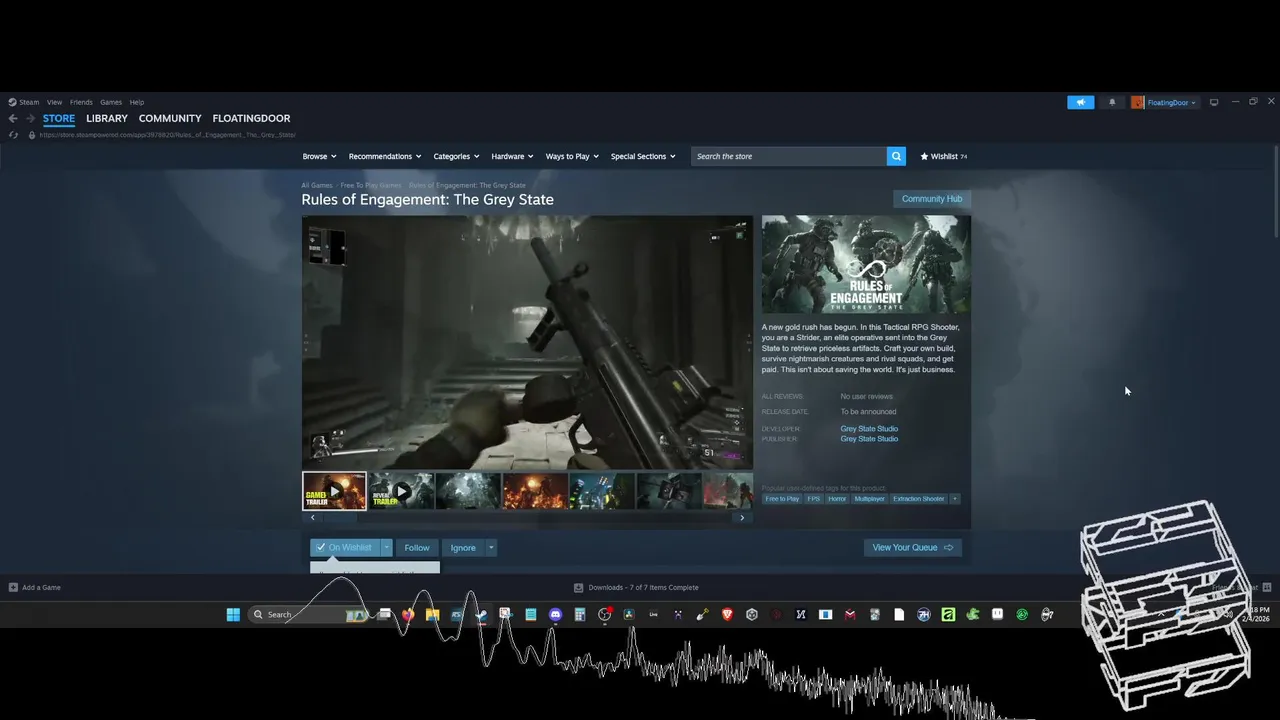Image resolution: width=1280 pixels, height=720 pixels.
Task: Switch to the STORE tab
Action: 59,118
